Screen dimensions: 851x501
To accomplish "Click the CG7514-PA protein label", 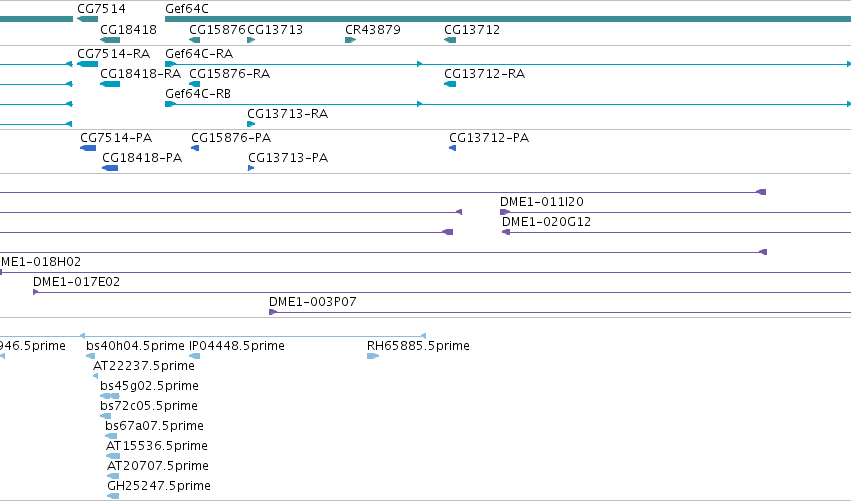I will point(116,137).
